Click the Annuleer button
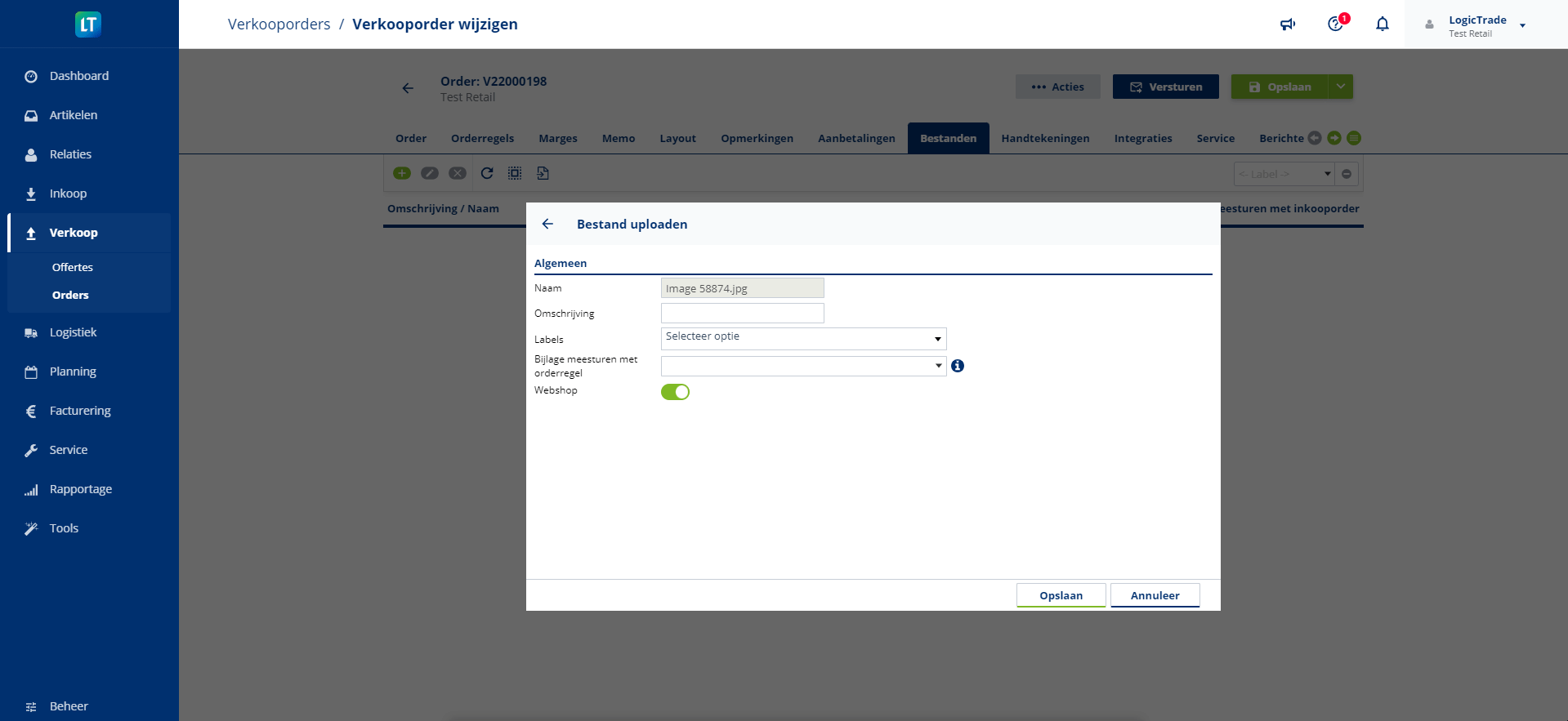 1155,595
